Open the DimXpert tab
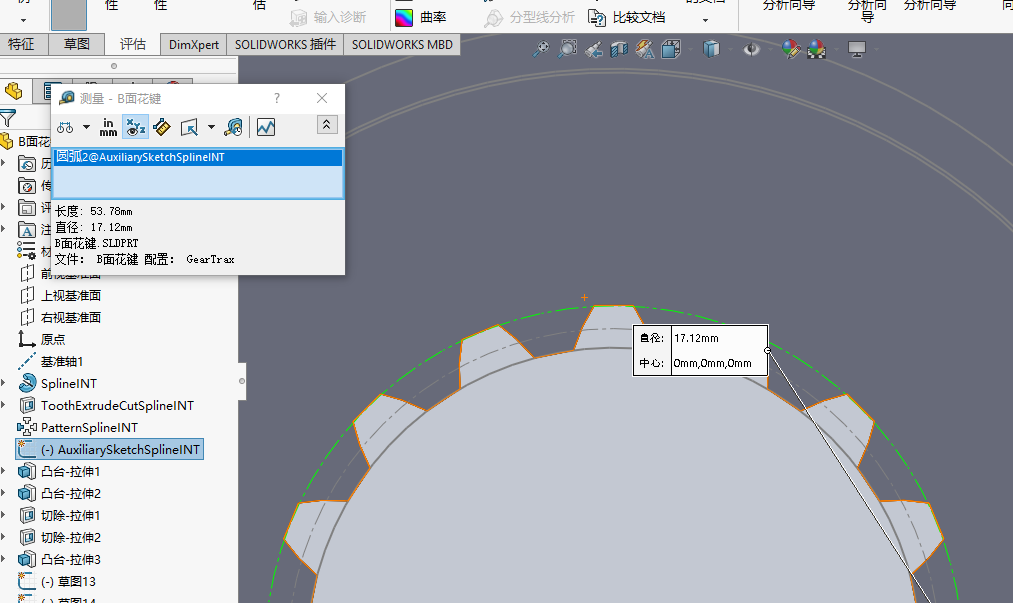The height and width of the screenshot is (603, 1013). coord(193,45)
